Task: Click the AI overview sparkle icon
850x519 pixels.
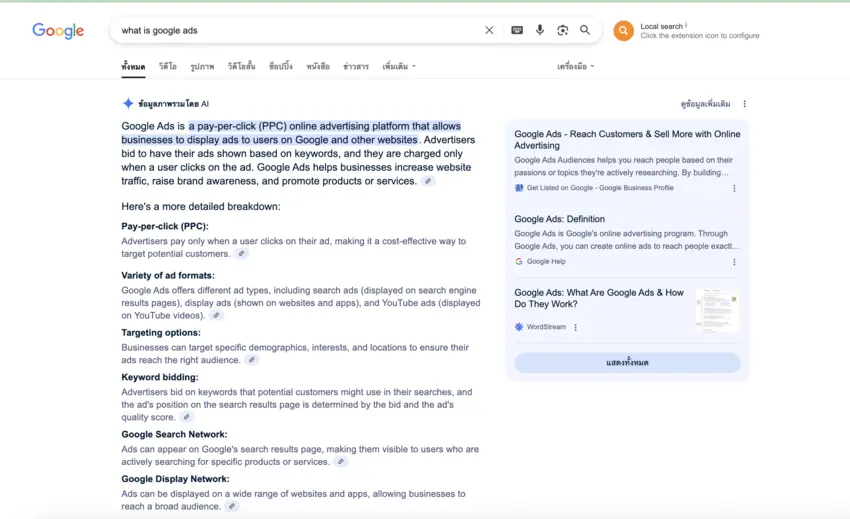Action: point(128,104)
